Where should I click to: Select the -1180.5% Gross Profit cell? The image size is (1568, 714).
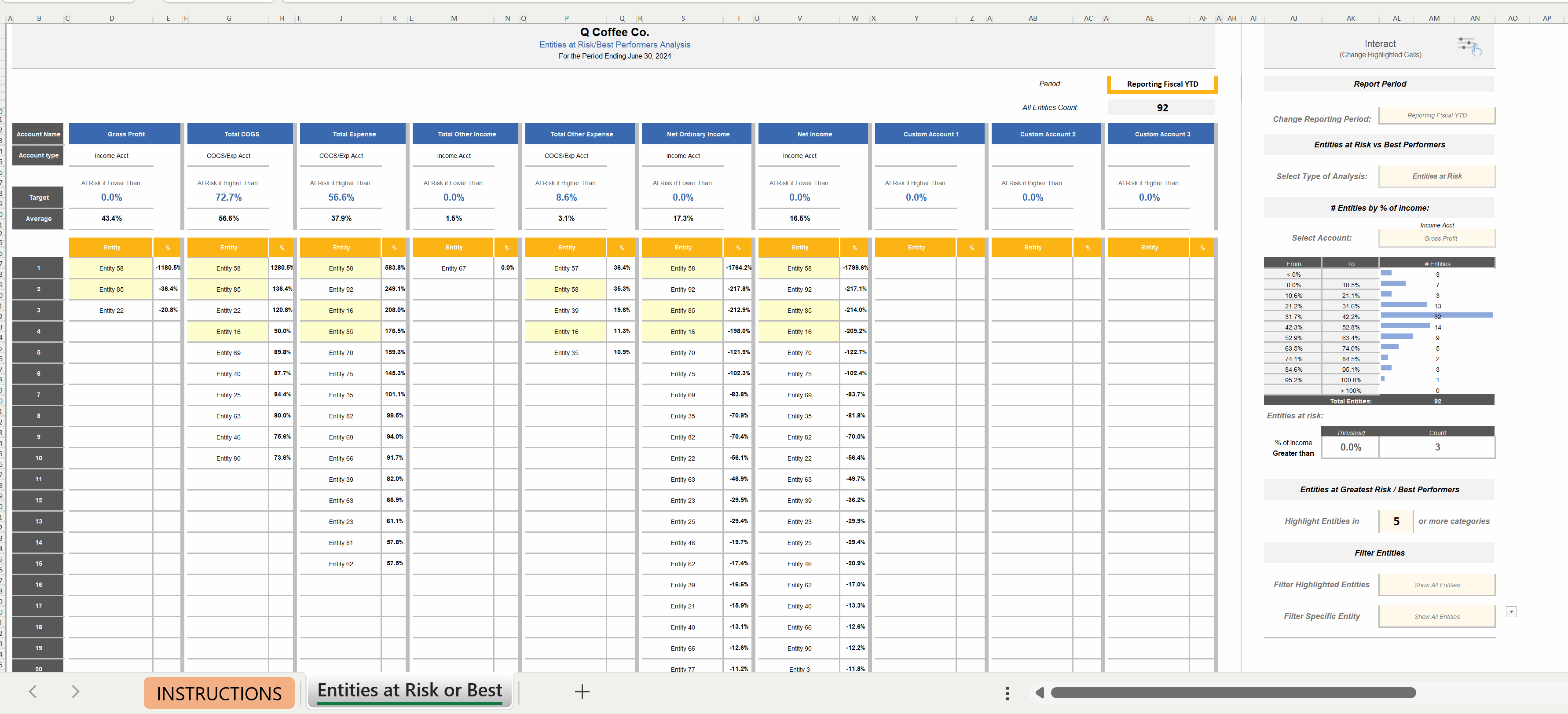[167, 268]
